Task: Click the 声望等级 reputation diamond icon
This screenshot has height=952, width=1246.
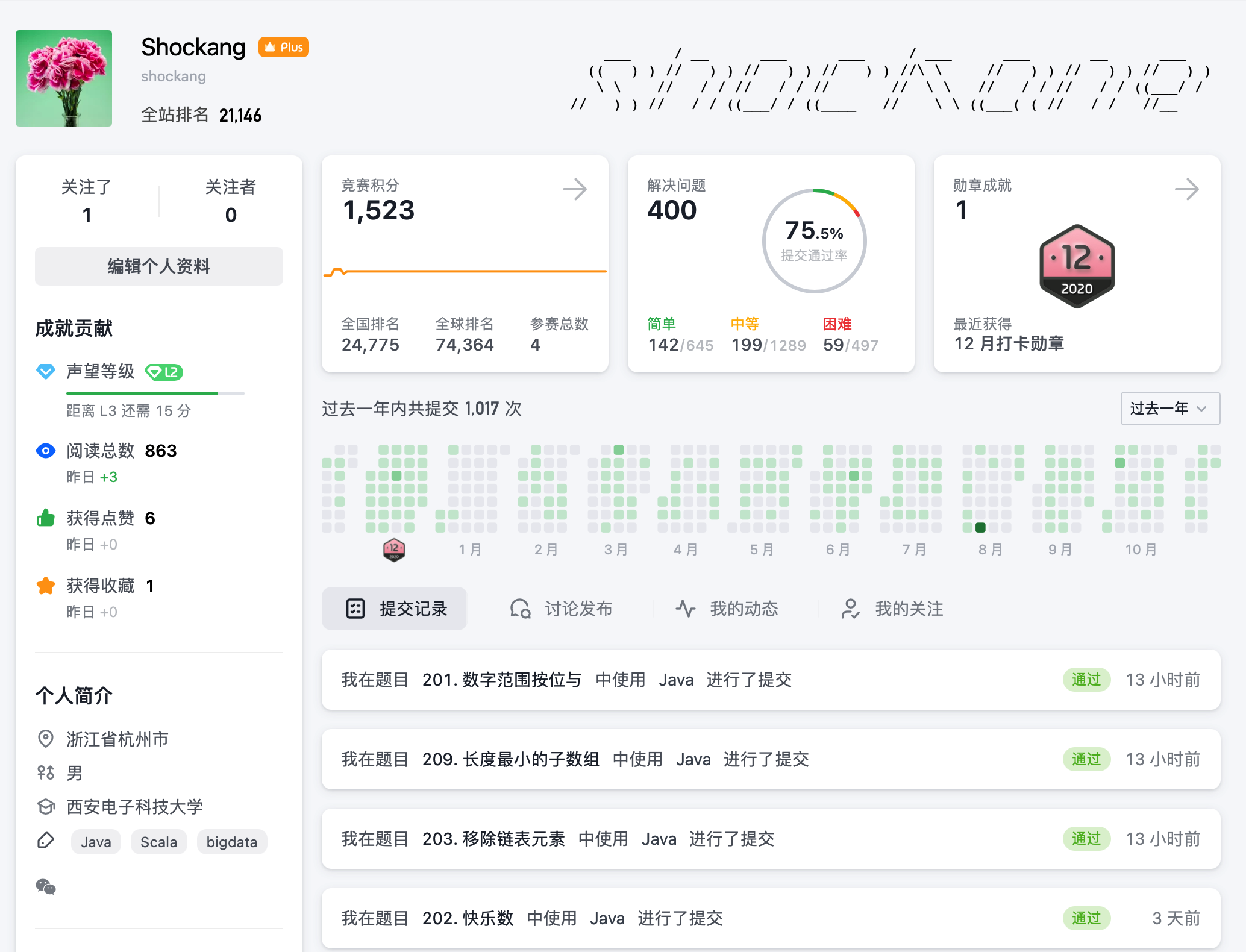Action: click(x=46, y=371)
